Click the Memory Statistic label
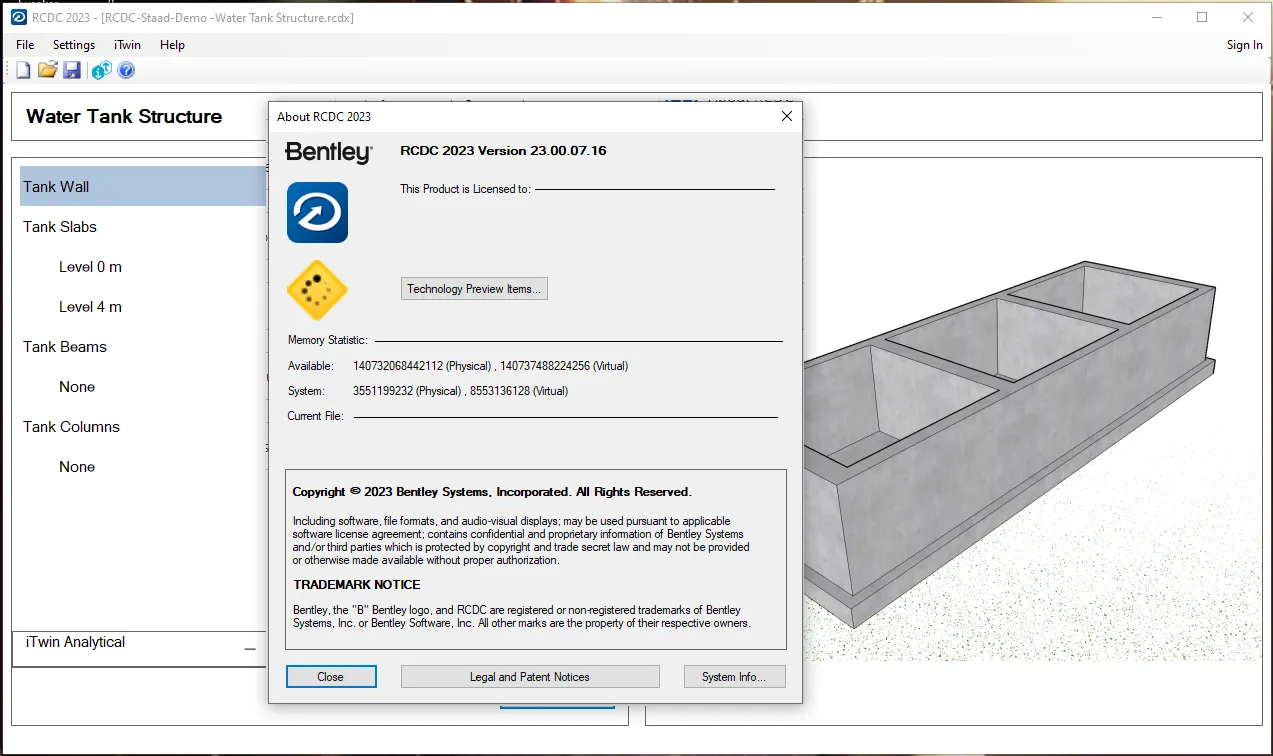 click(328, 341)
